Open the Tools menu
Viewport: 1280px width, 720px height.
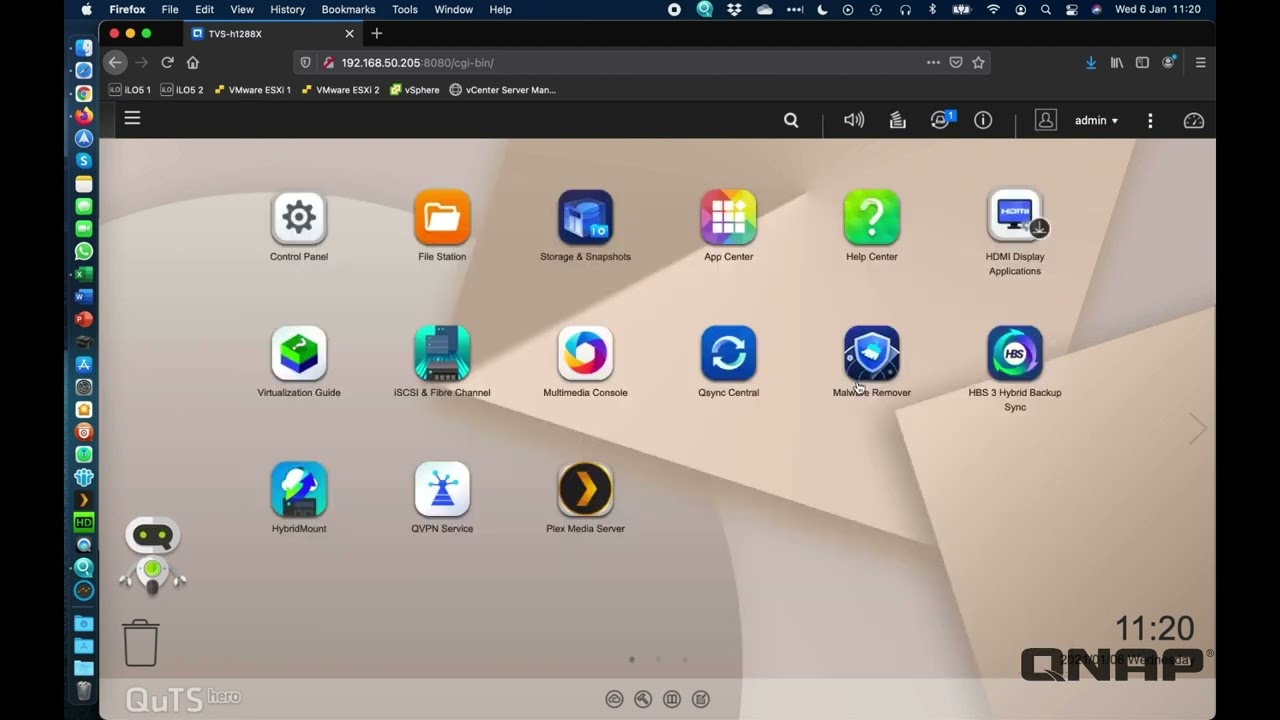coord(405,9)
